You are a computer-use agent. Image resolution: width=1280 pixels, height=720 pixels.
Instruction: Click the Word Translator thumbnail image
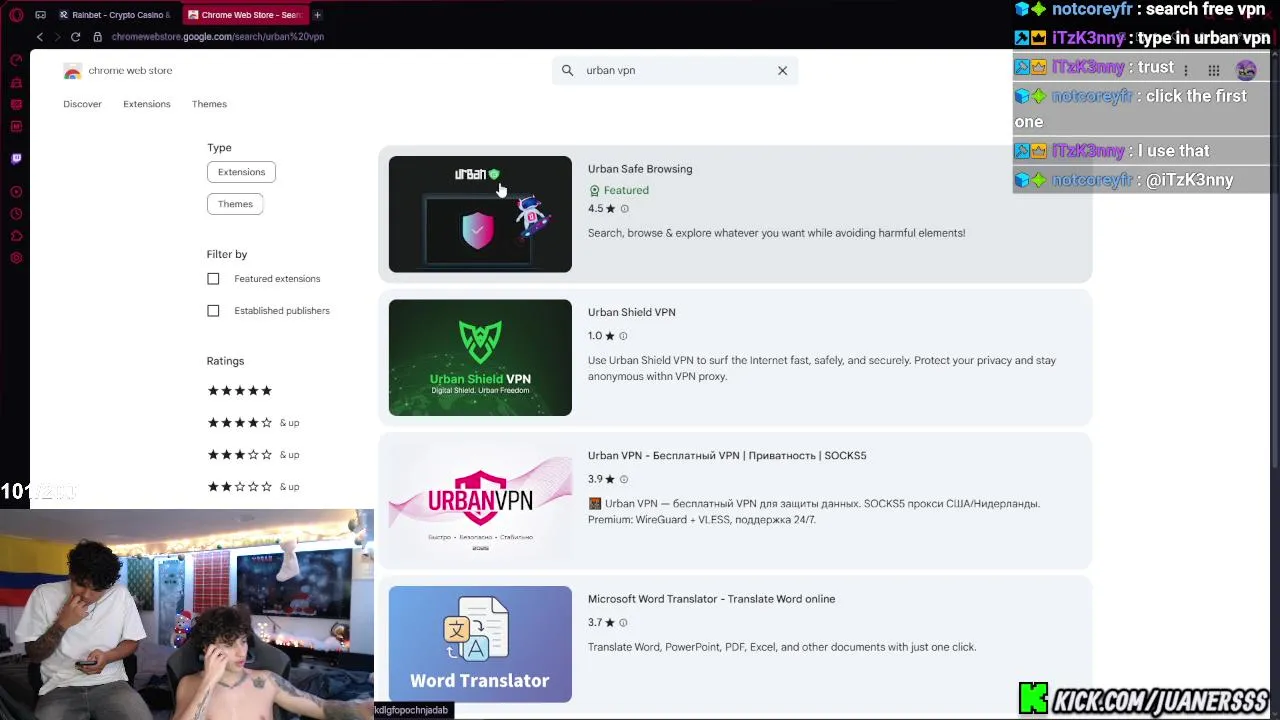coord(480,644)
